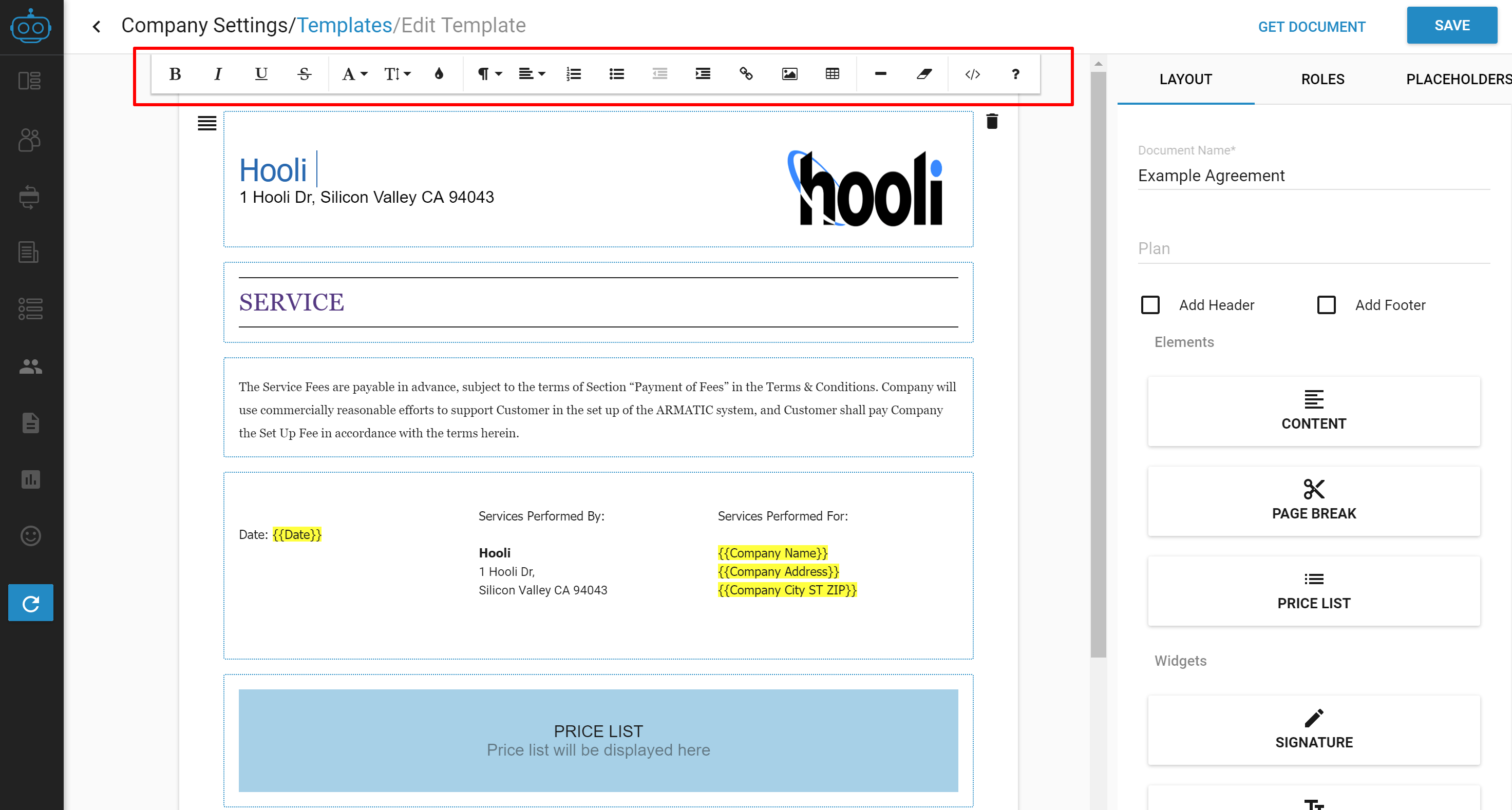1512x810 pixels.
Task: Switch to the LAYOUT tab
Action: [1186, 79]
